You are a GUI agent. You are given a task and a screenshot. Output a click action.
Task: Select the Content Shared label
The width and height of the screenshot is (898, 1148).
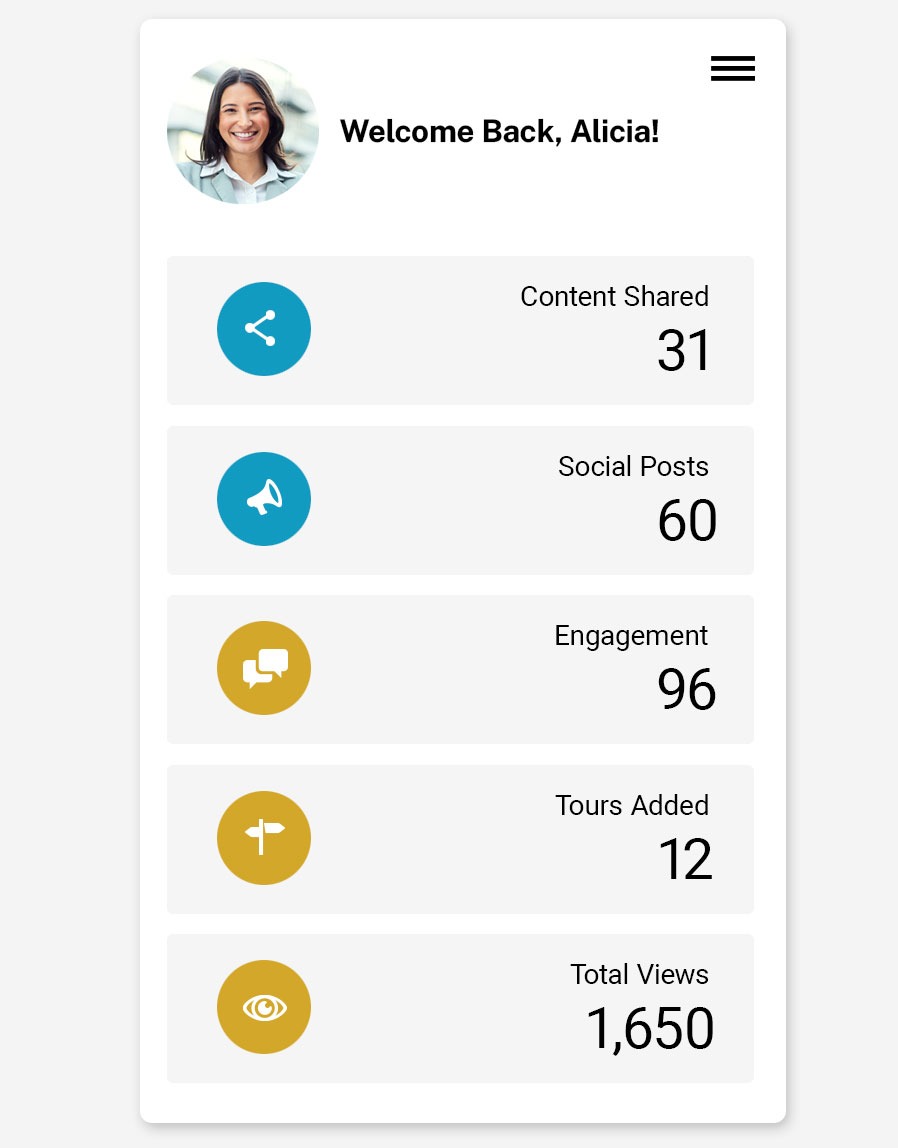614,297
